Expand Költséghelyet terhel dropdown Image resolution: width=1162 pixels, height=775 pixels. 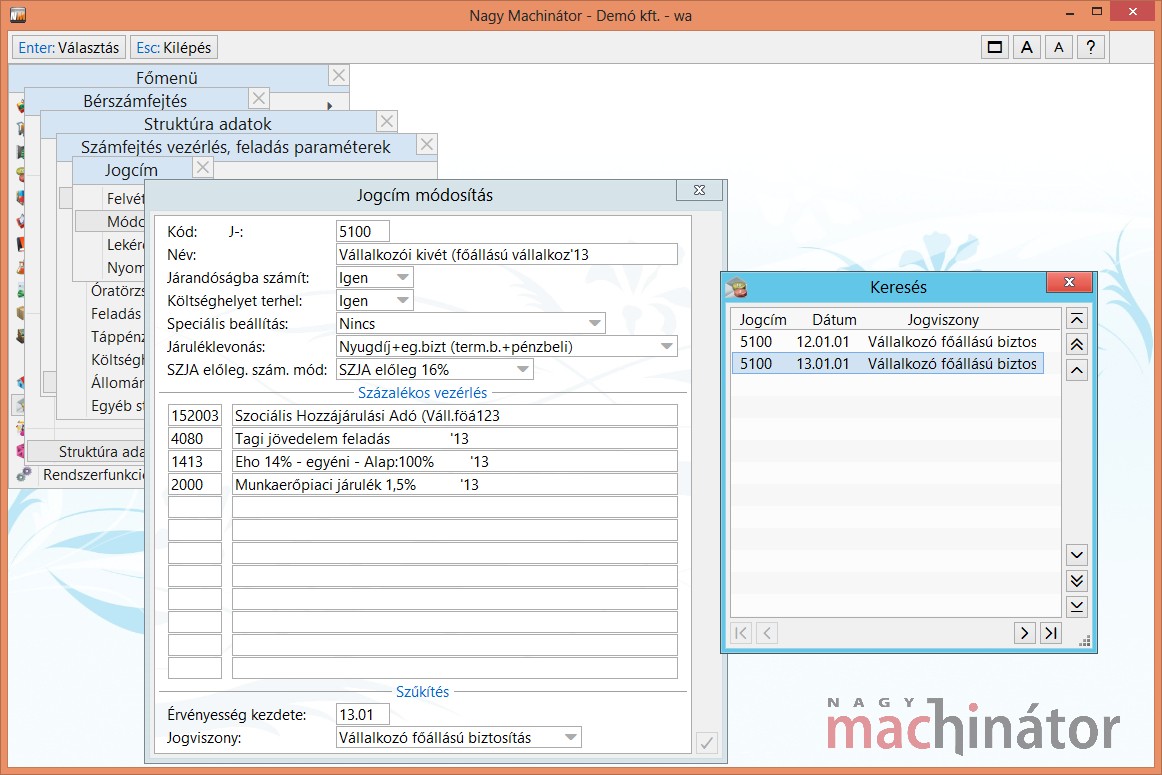pos(402,301)
